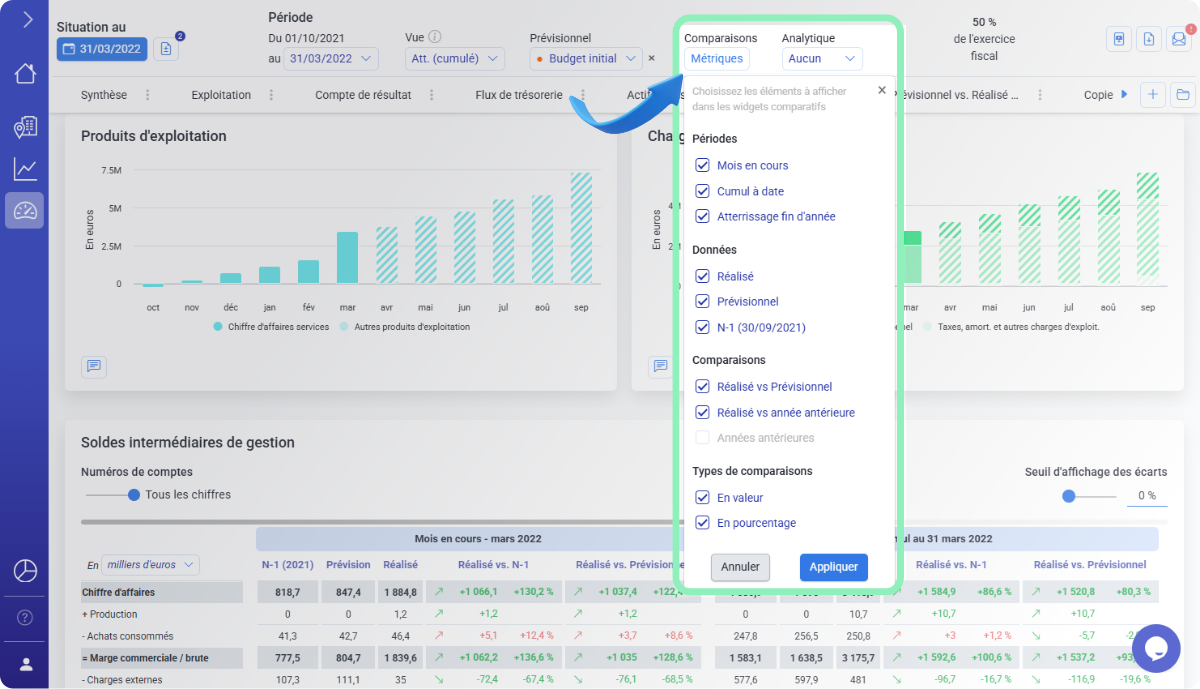Switch to the Exploitation tab
This screenshot has width=1200, height=689.
221,95
